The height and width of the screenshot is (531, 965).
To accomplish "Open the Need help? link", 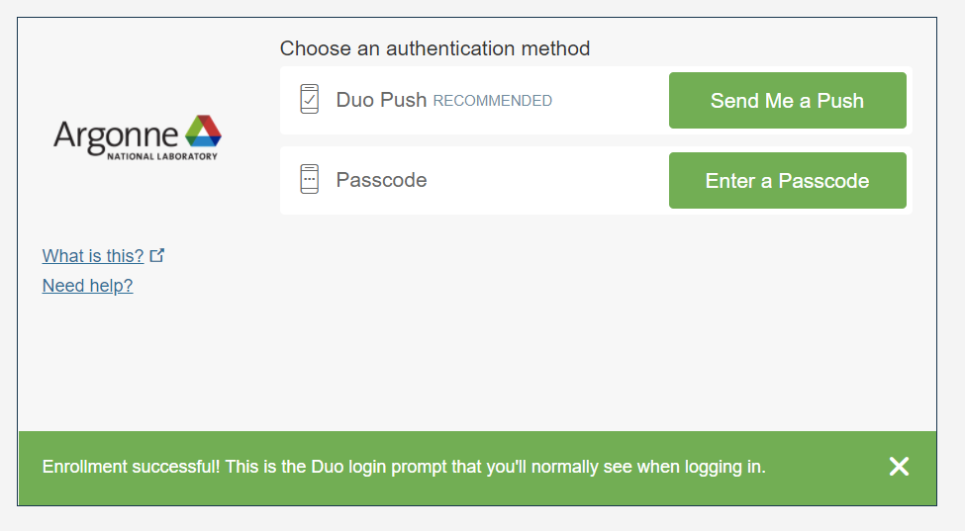I will [87, 285].
